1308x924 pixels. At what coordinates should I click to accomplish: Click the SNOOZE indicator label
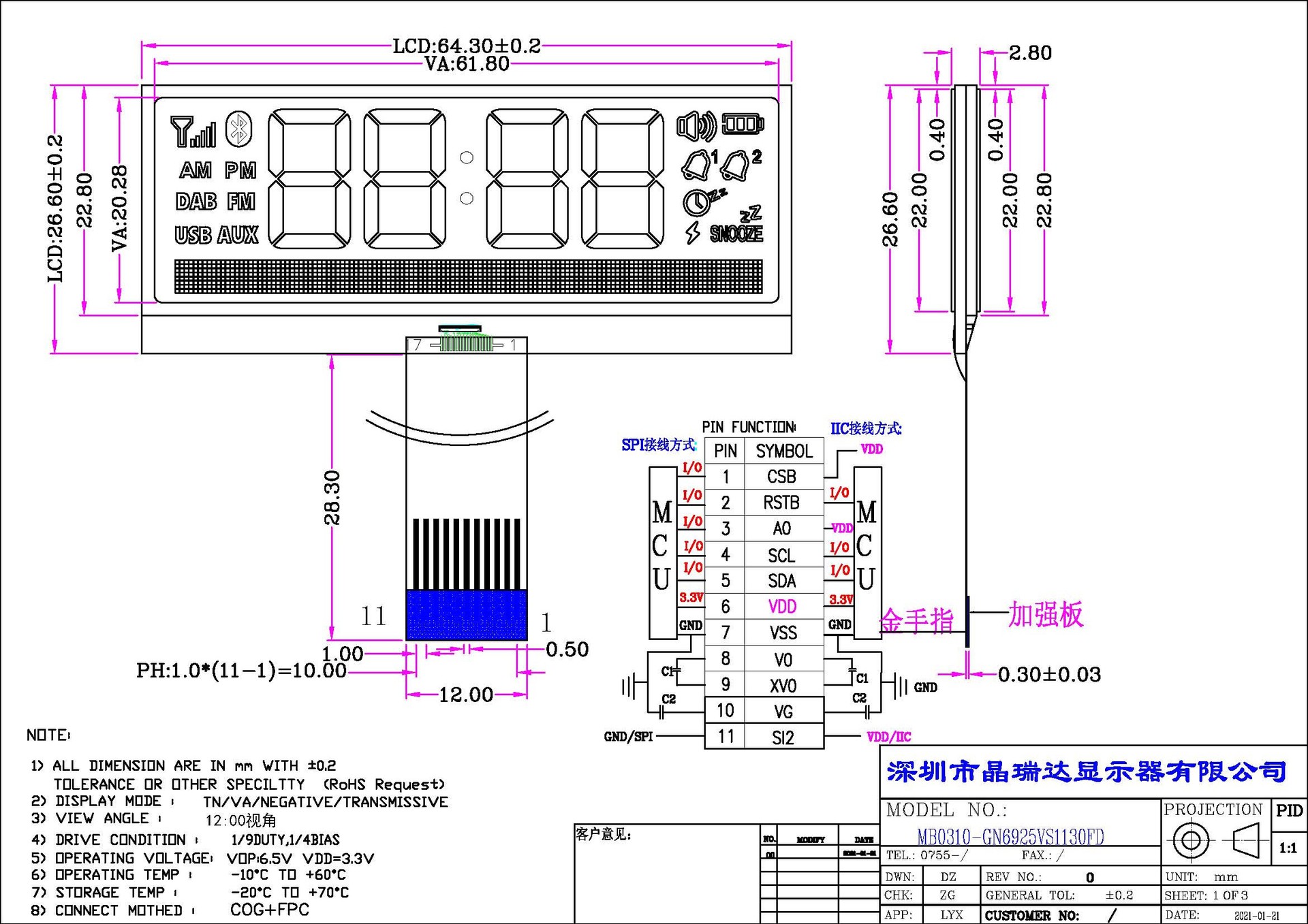[x=736, y=234]
